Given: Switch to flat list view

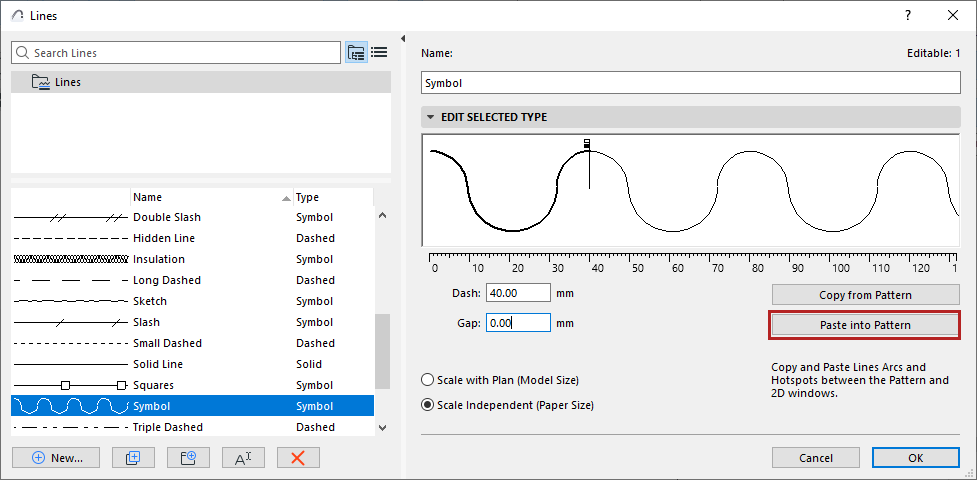Looking at the screenshot, I should 379,53.
